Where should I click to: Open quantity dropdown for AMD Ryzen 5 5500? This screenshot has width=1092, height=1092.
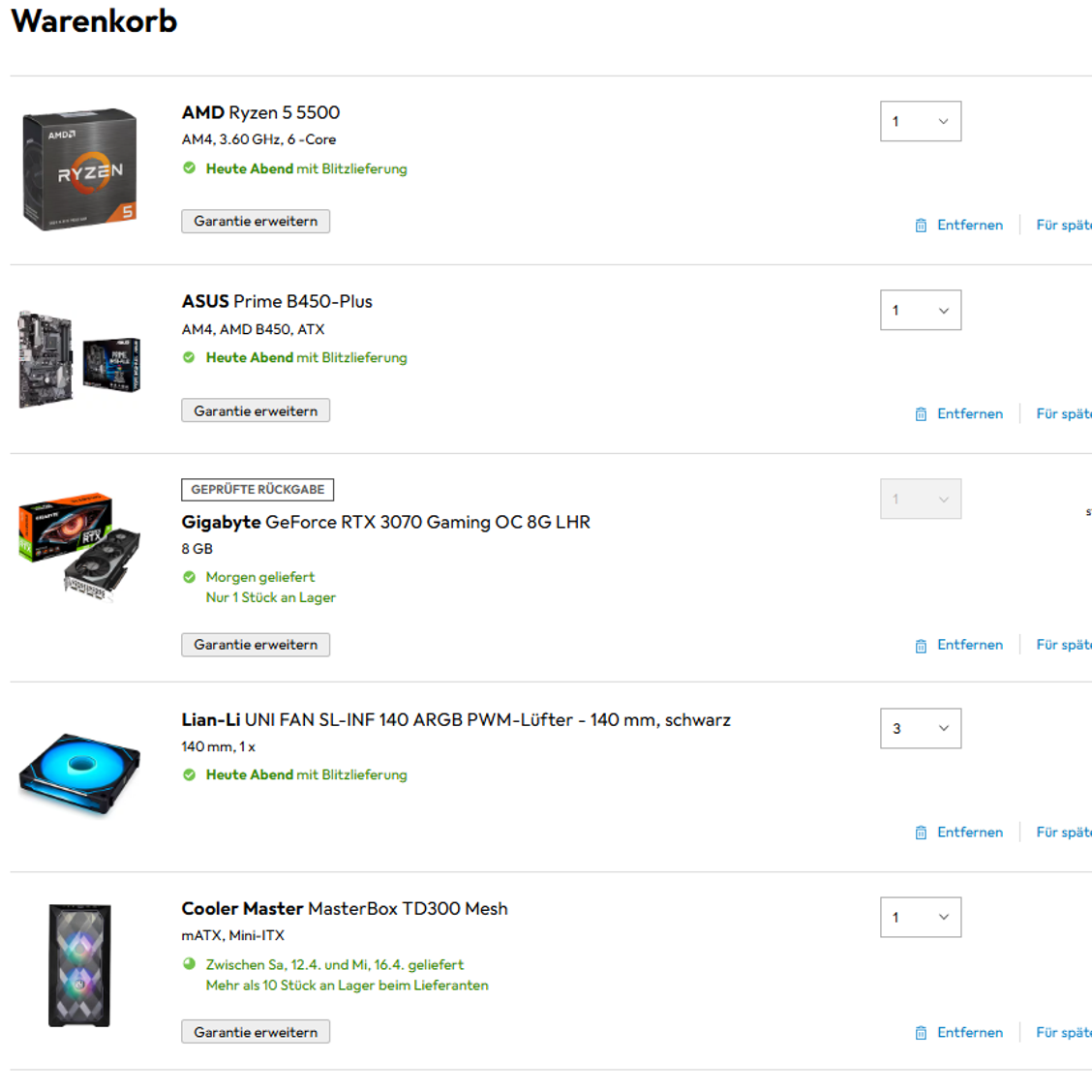pyautogui.click(x=921, y=121)
